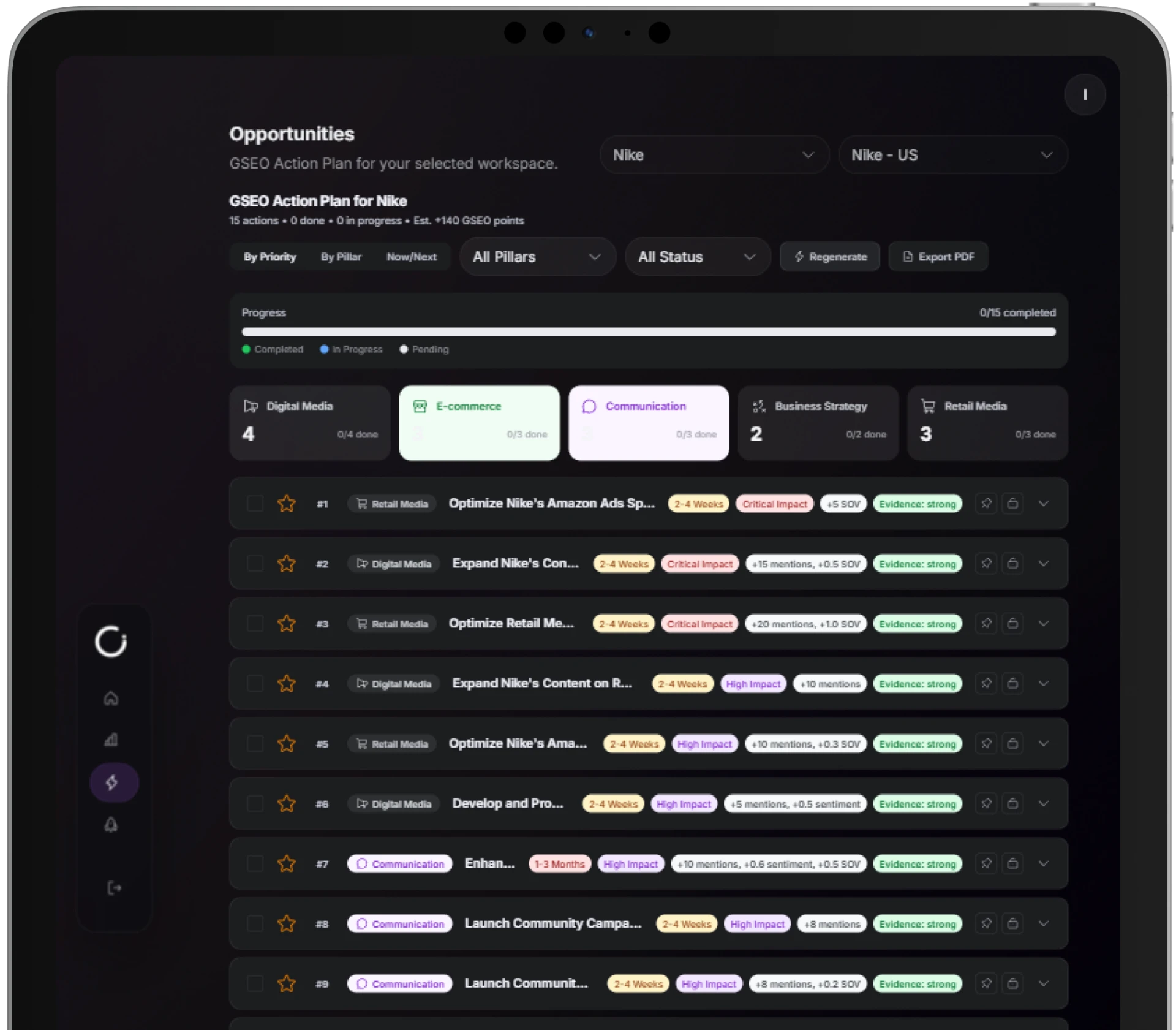Viewport: 1176px width, 1030px height.
Task: Click the briefcase icon on action #6
Action: (1012, 803)
